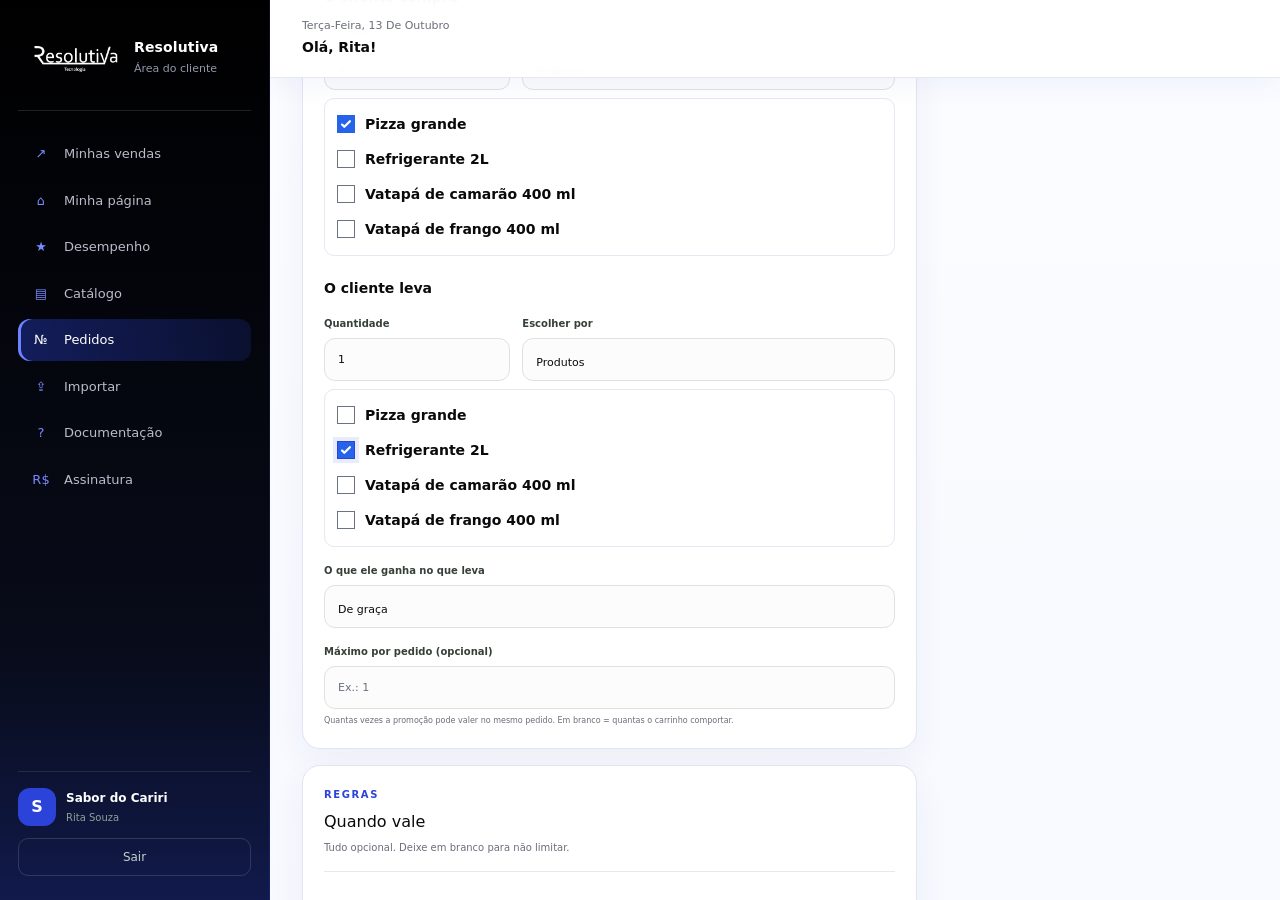Focus the Máximo por pedido field
1280x900 pixels.
coord(609,688)
